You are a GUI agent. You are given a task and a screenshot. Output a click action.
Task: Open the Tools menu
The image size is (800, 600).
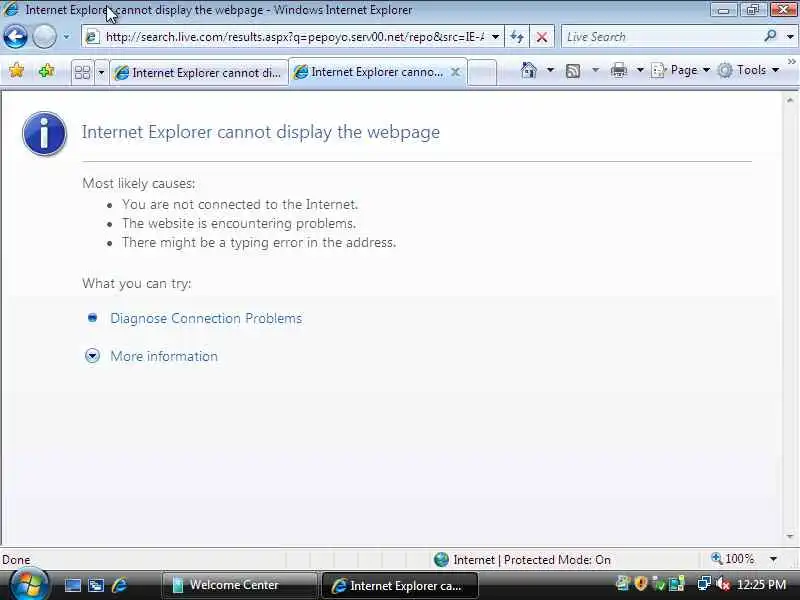(x=748, y=70)
